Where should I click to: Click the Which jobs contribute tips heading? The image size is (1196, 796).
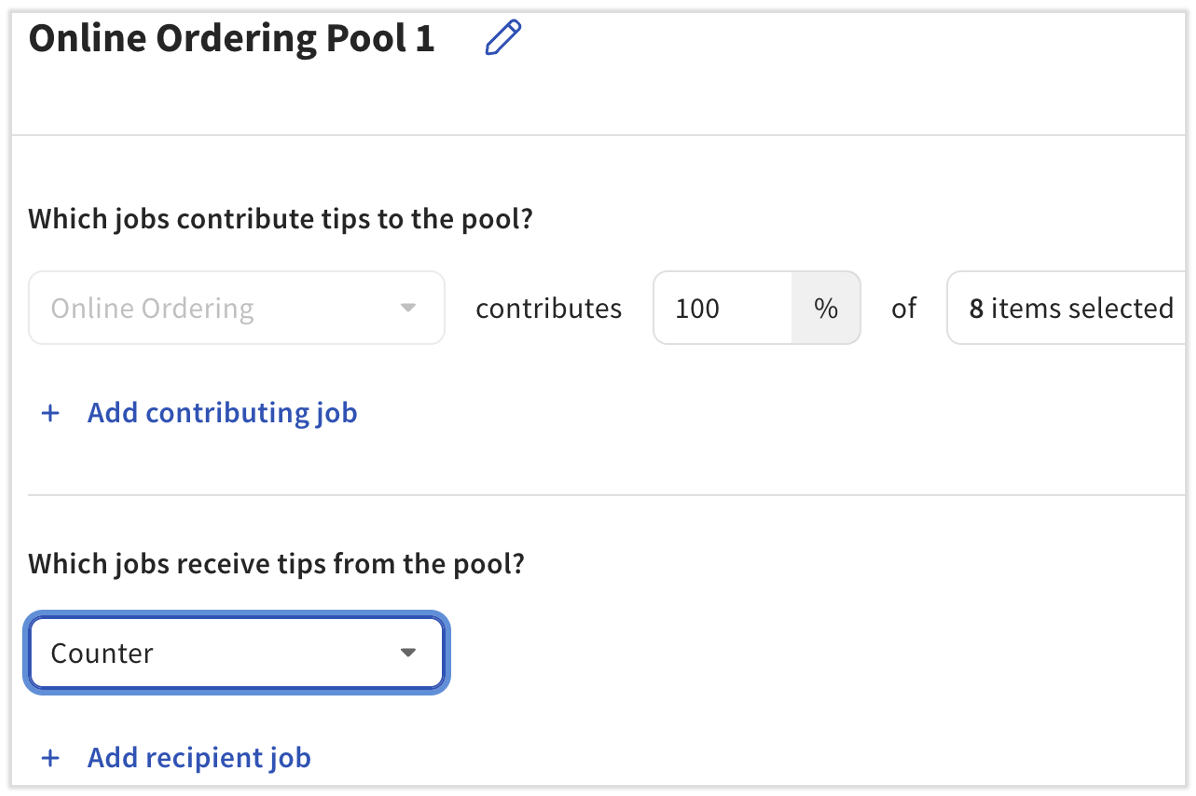(280, 218)
